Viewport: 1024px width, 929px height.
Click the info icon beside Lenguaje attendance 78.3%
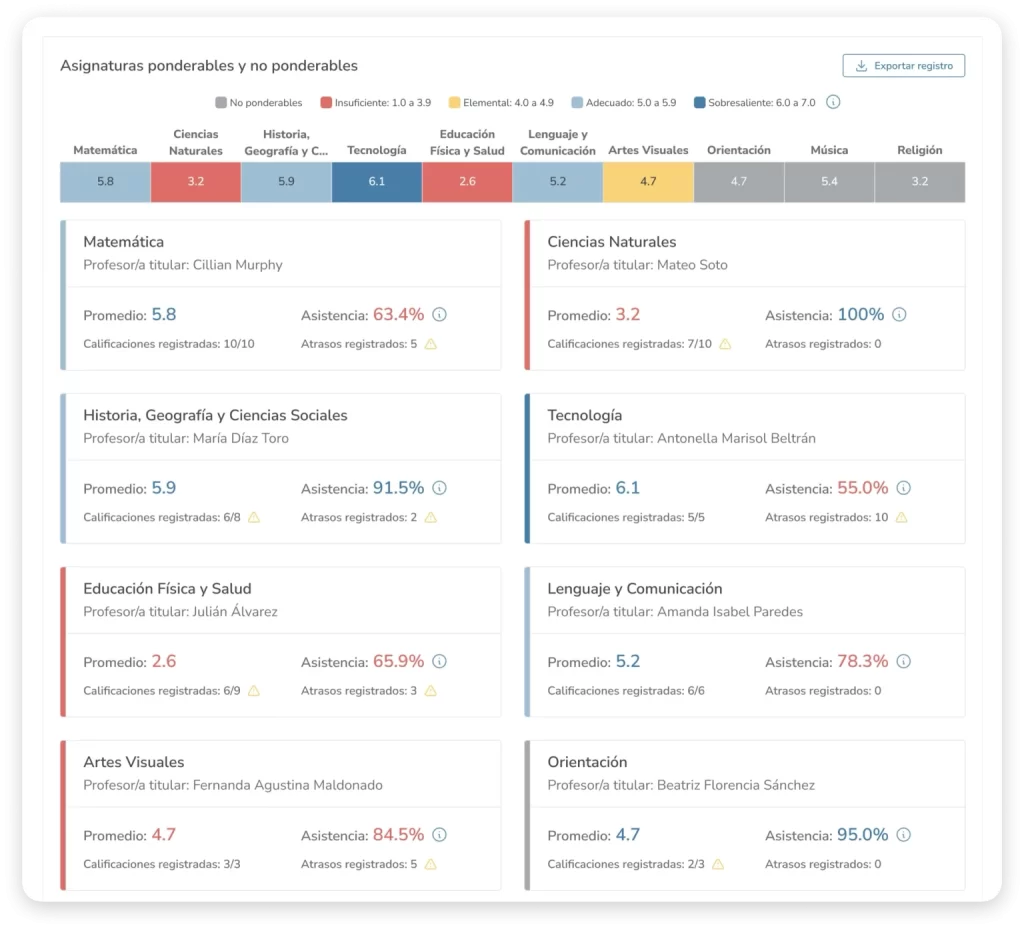tap(903, 662)
